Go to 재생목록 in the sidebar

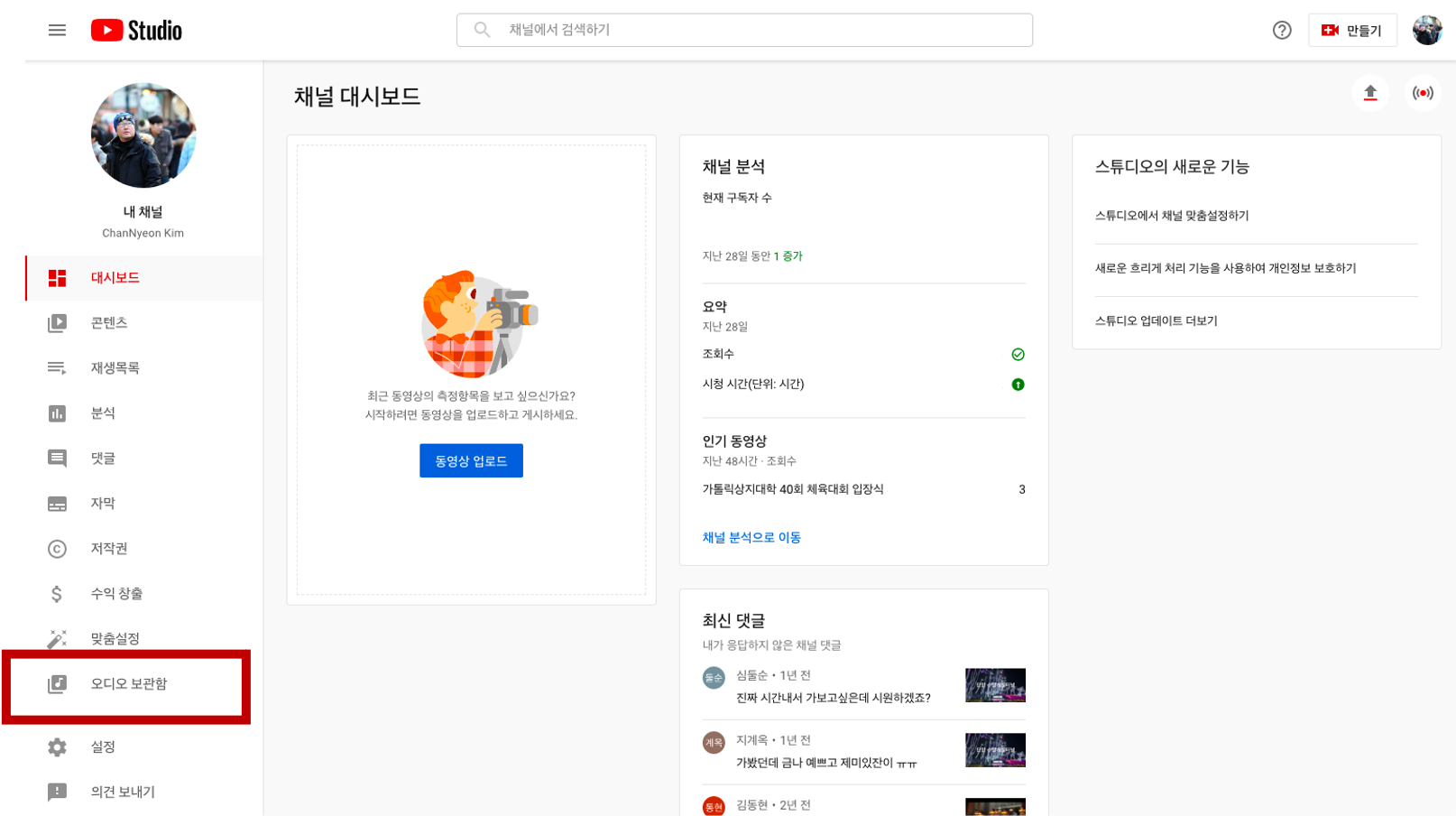(144, 368)
